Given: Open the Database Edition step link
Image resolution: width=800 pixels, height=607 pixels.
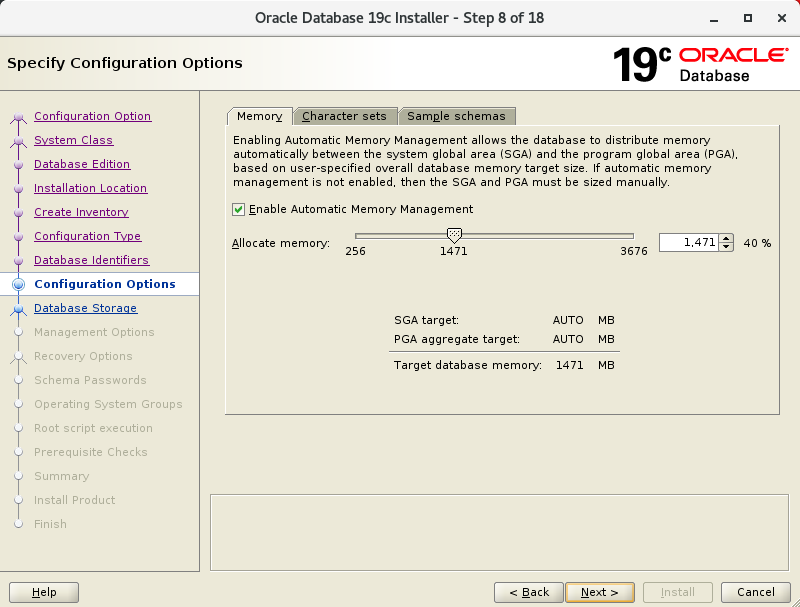Looking at the screenshot, I should click(82, 164).
